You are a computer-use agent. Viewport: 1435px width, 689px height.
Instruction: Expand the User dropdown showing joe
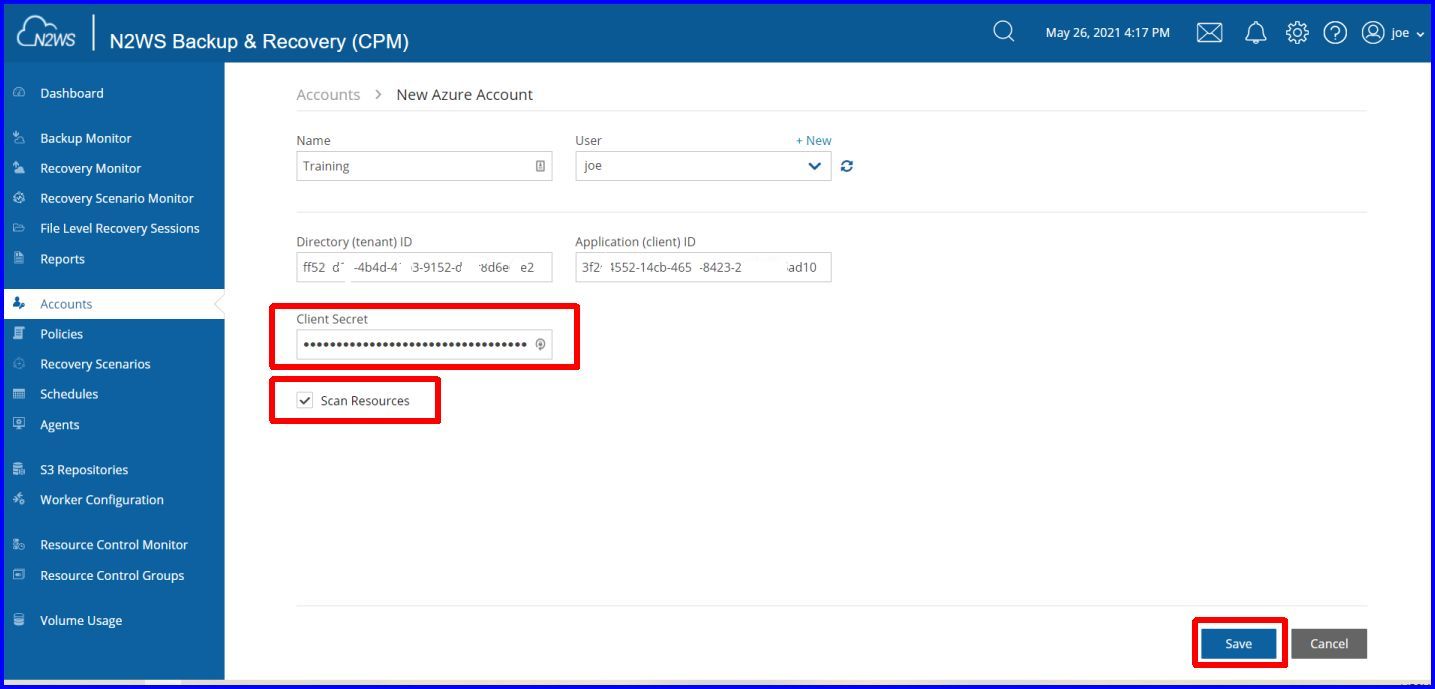point(703,166)
